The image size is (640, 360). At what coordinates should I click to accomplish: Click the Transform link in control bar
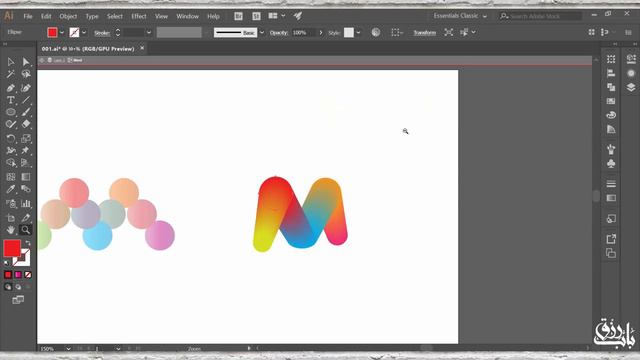[424, 33]
